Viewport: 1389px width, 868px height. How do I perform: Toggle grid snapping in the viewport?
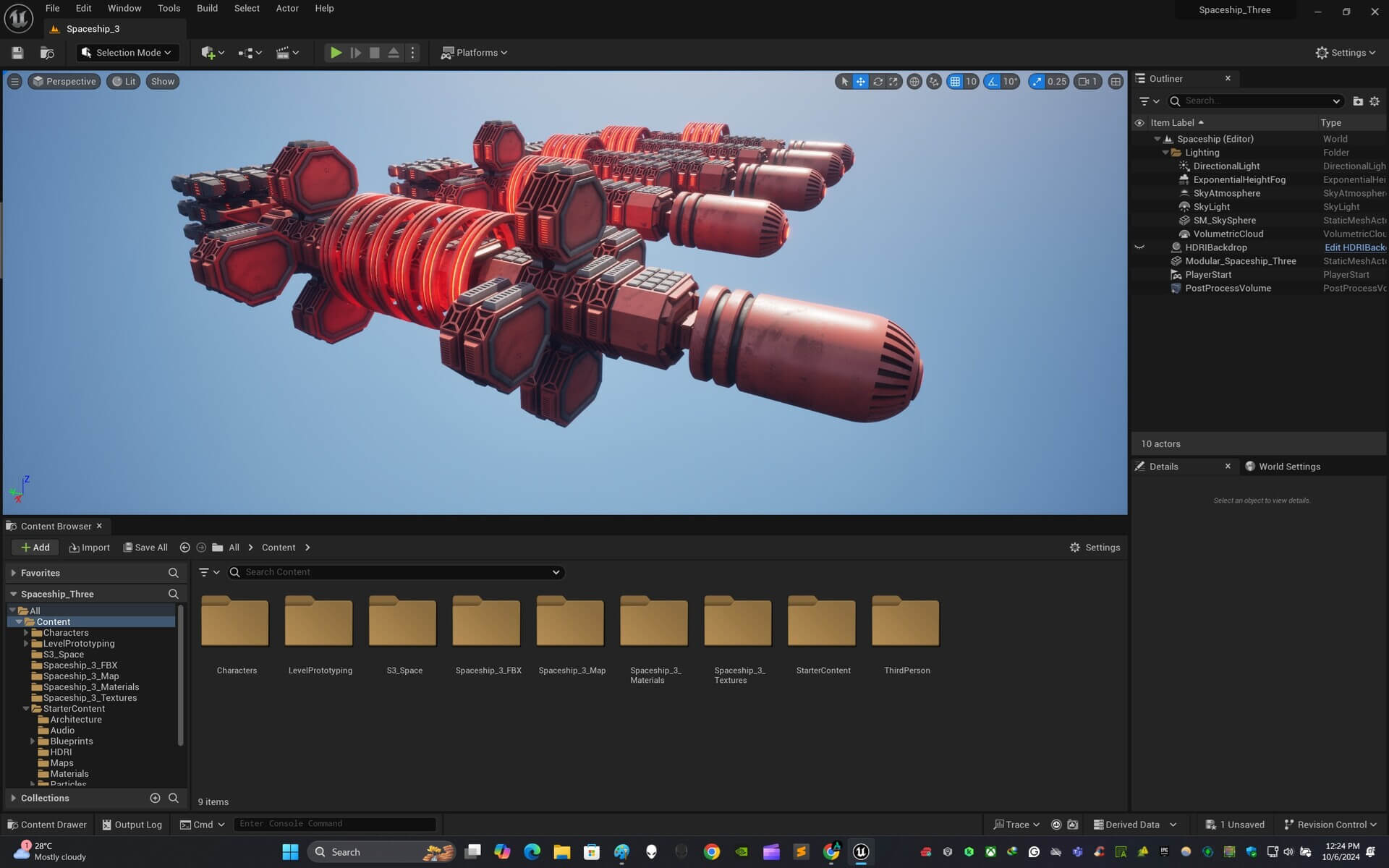(956, 82)
